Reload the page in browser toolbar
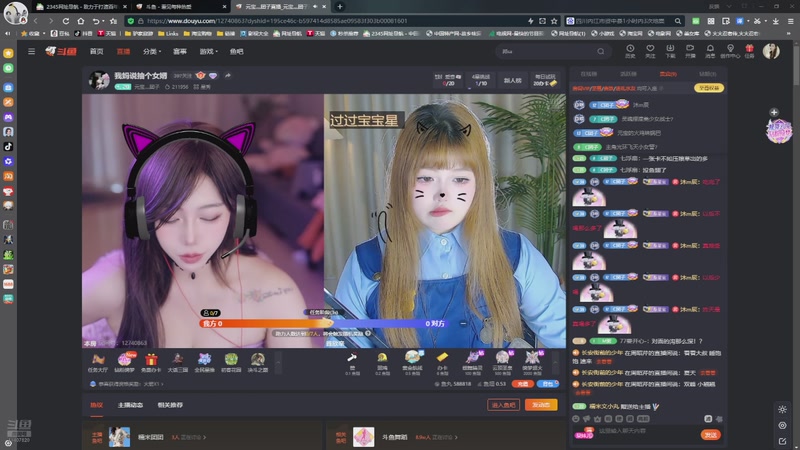Screen dimensions: 800x450 (x=66, y=21)
